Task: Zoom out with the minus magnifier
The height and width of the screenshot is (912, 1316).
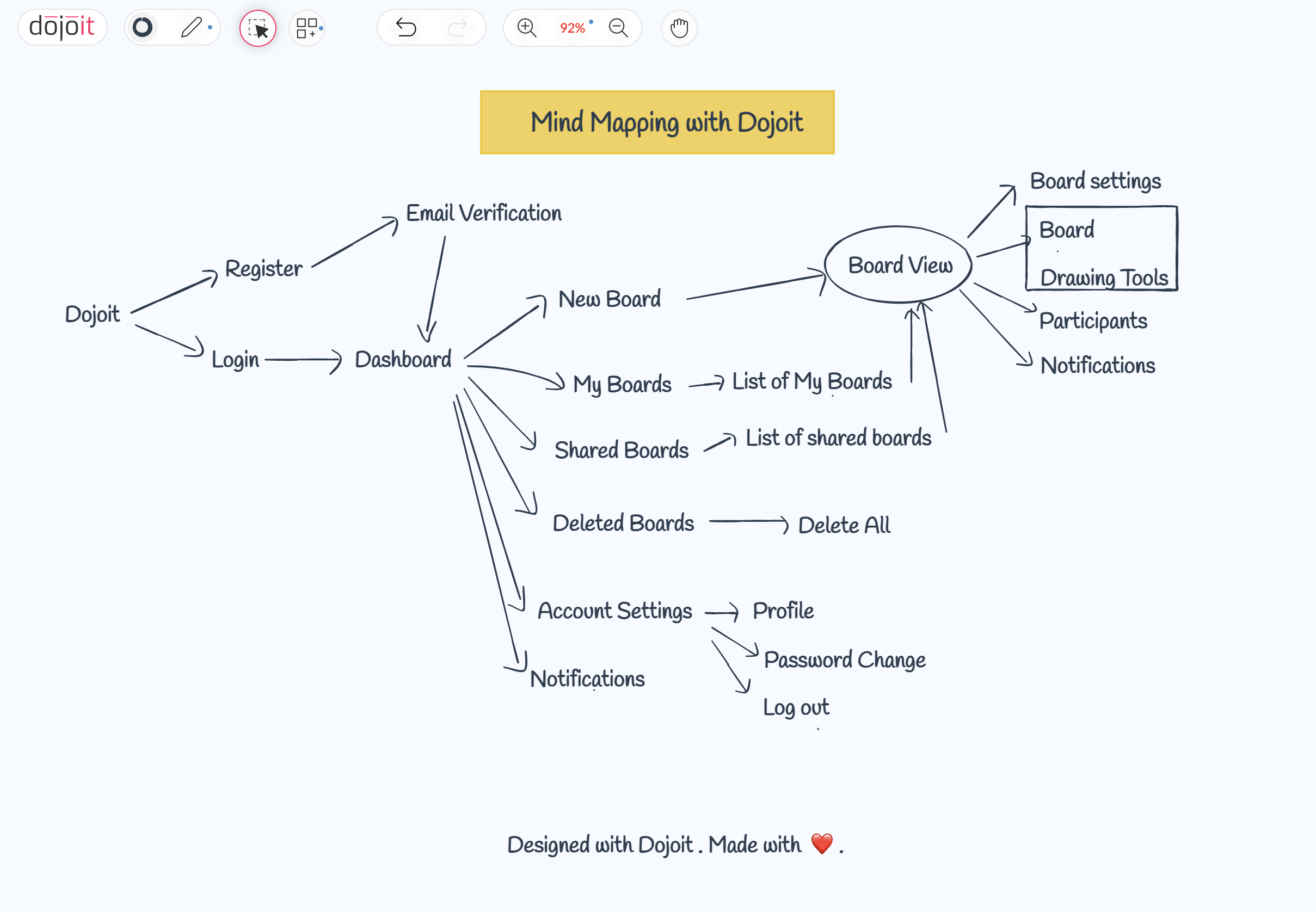Action: tap(618, 27)
